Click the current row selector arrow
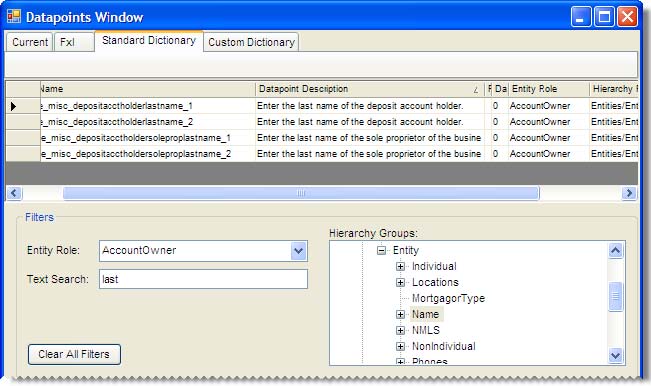Image resolution: width=651 pixels, height=386 pixels. 14,106
